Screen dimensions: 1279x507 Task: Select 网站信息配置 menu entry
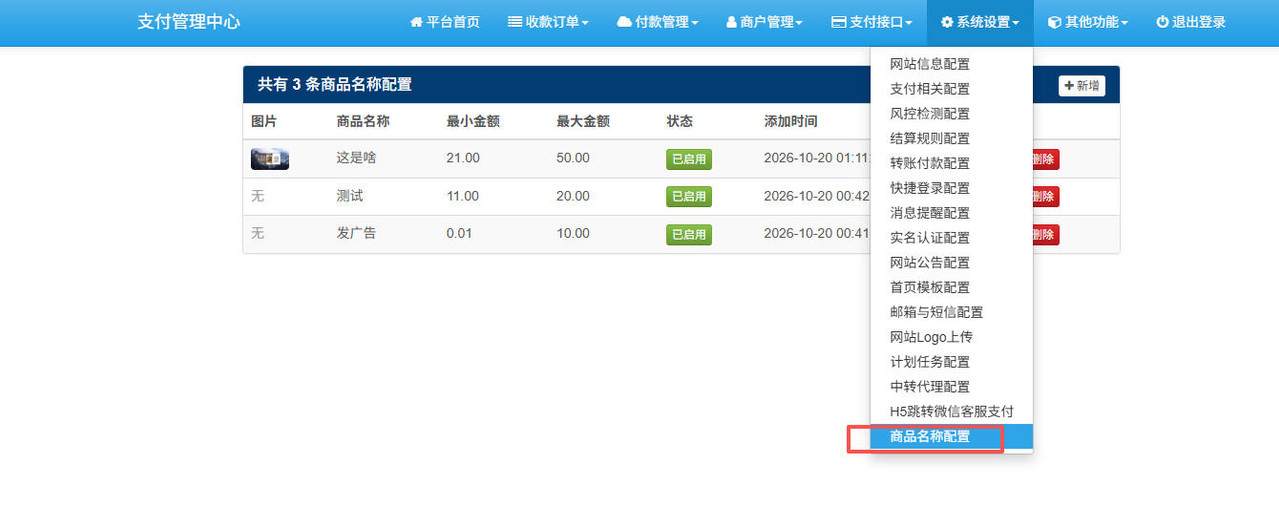951,64
